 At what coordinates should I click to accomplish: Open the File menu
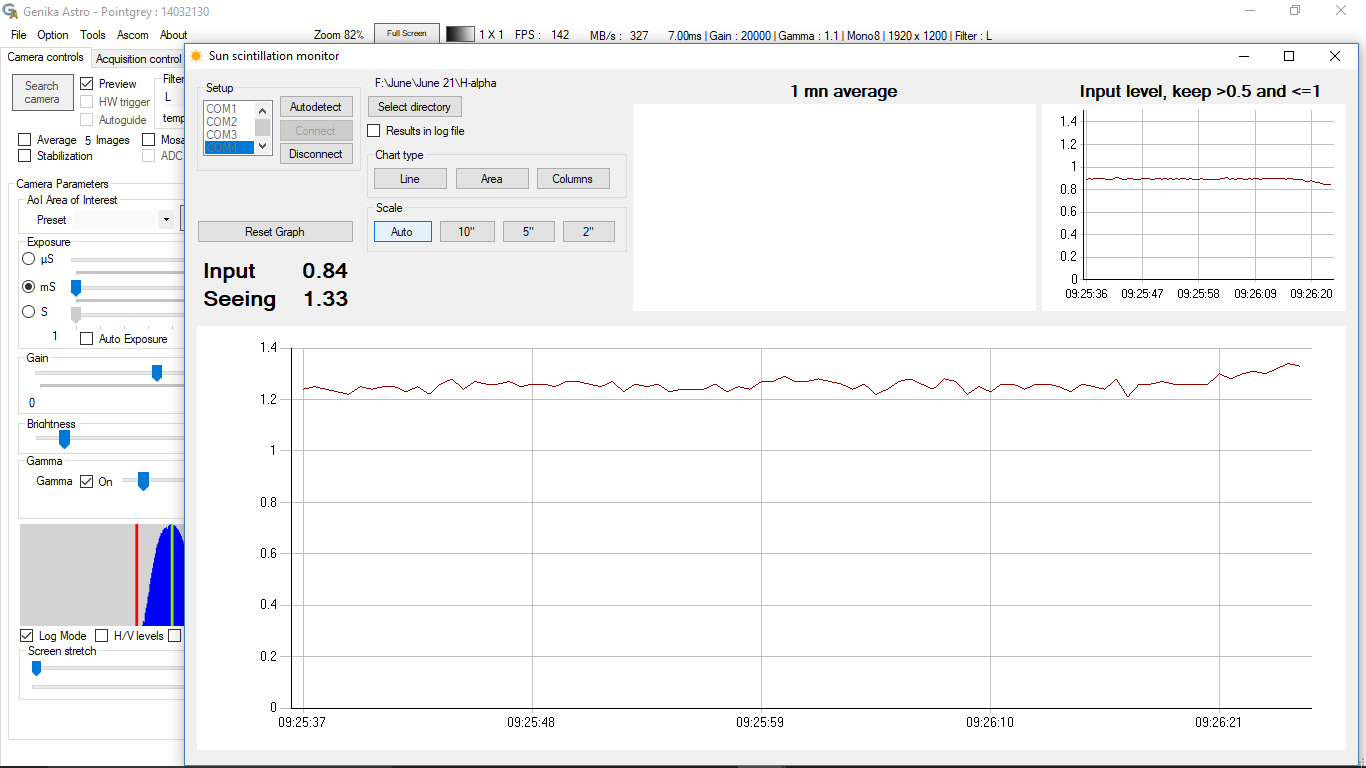[19, 35]
